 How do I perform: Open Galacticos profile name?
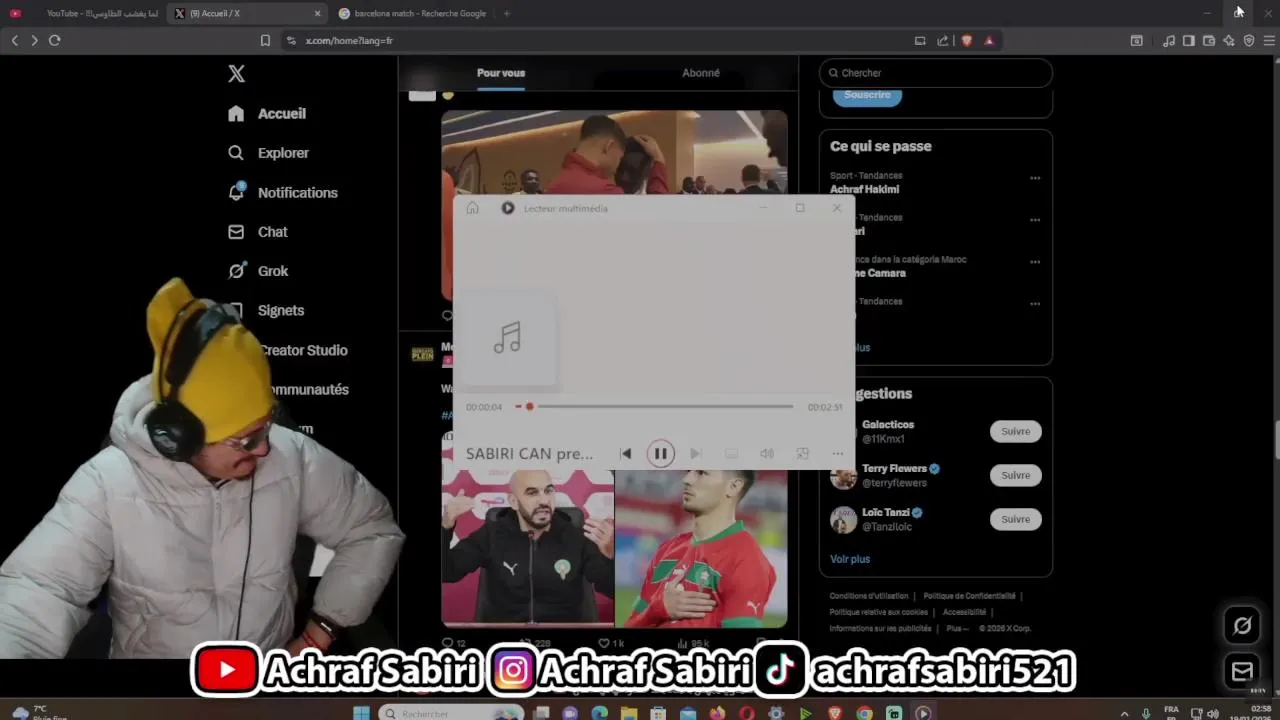pyautogui.click(x=888, y=424)
